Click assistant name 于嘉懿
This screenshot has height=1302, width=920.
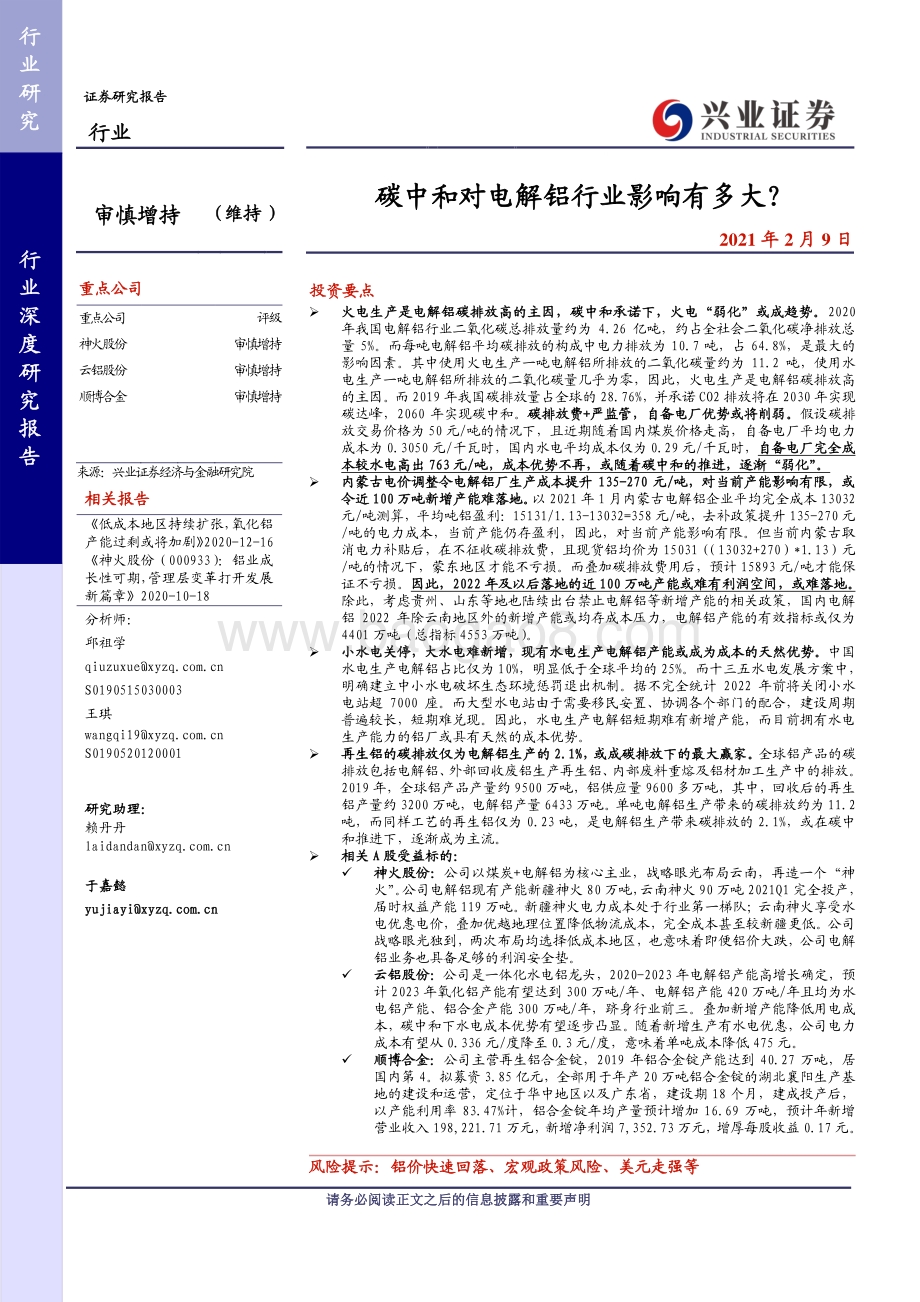(x=105, y=886)
